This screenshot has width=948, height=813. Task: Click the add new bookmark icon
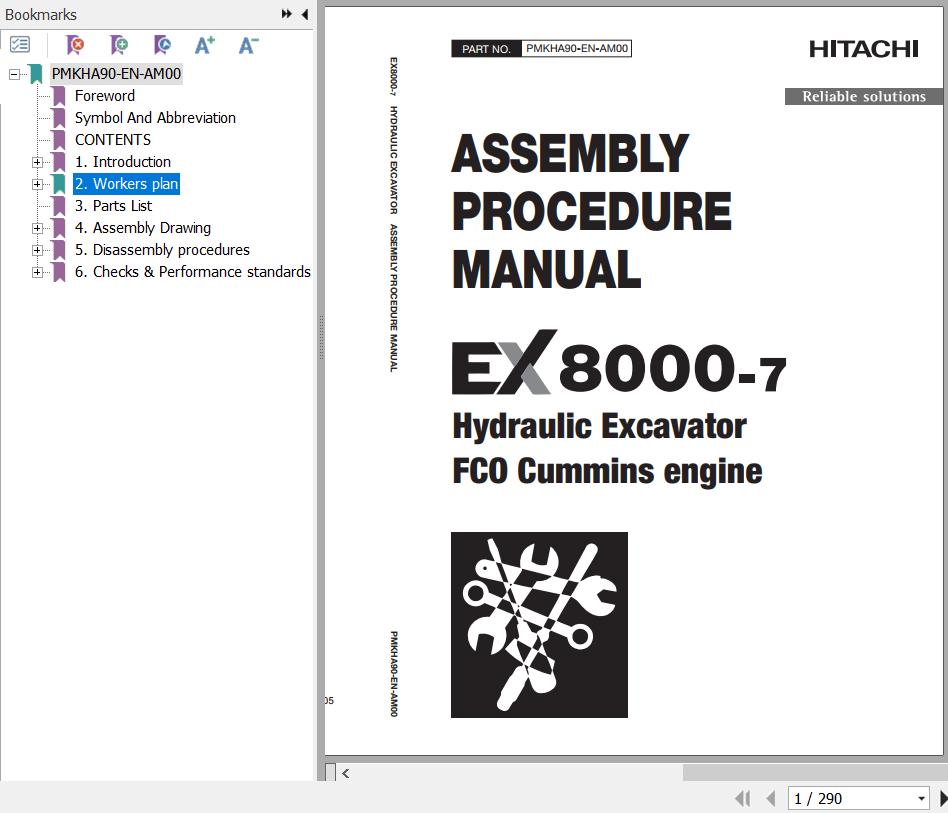point(118,45)
